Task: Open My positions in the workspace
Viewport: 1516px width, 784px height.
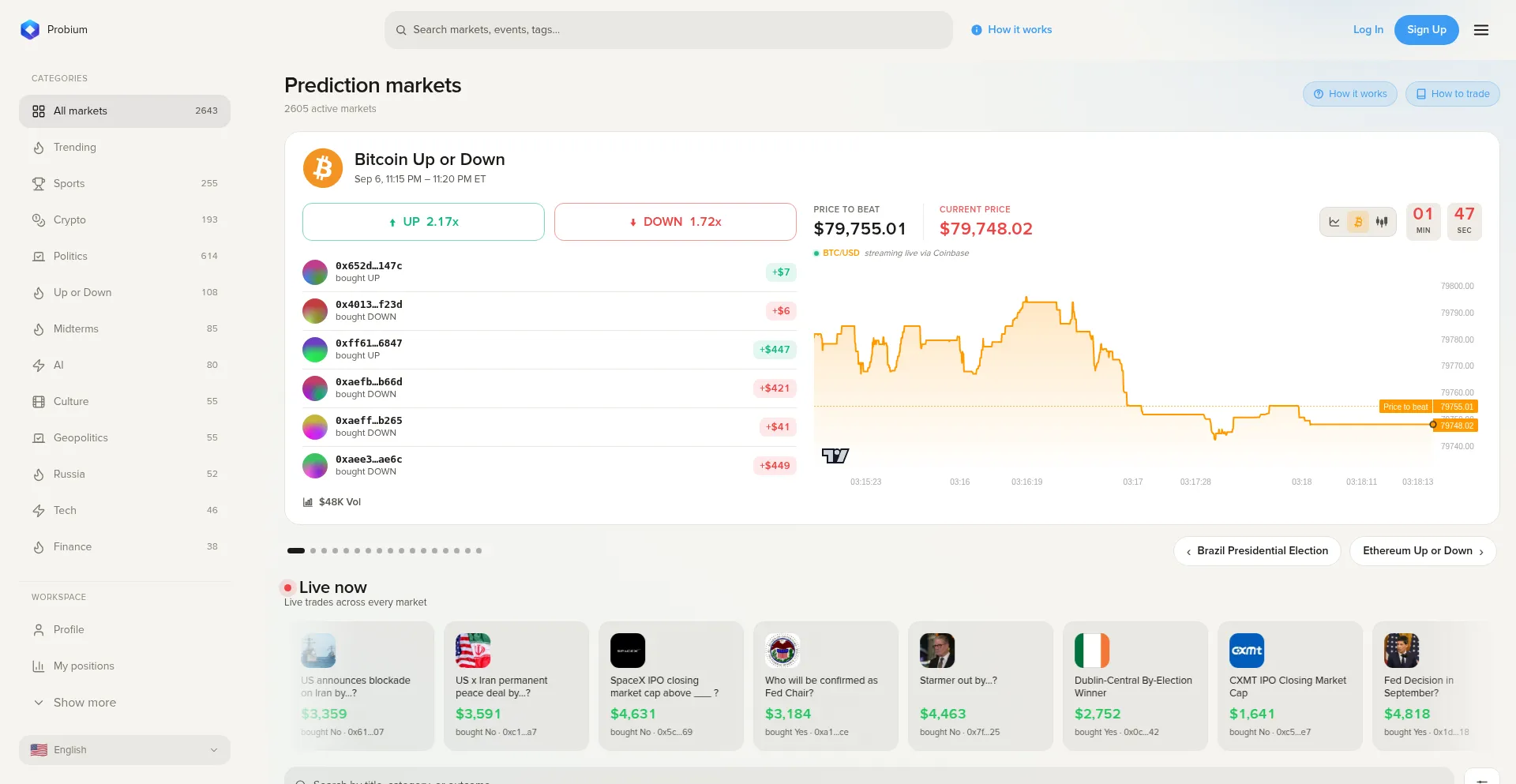Action: click(125, 666)
